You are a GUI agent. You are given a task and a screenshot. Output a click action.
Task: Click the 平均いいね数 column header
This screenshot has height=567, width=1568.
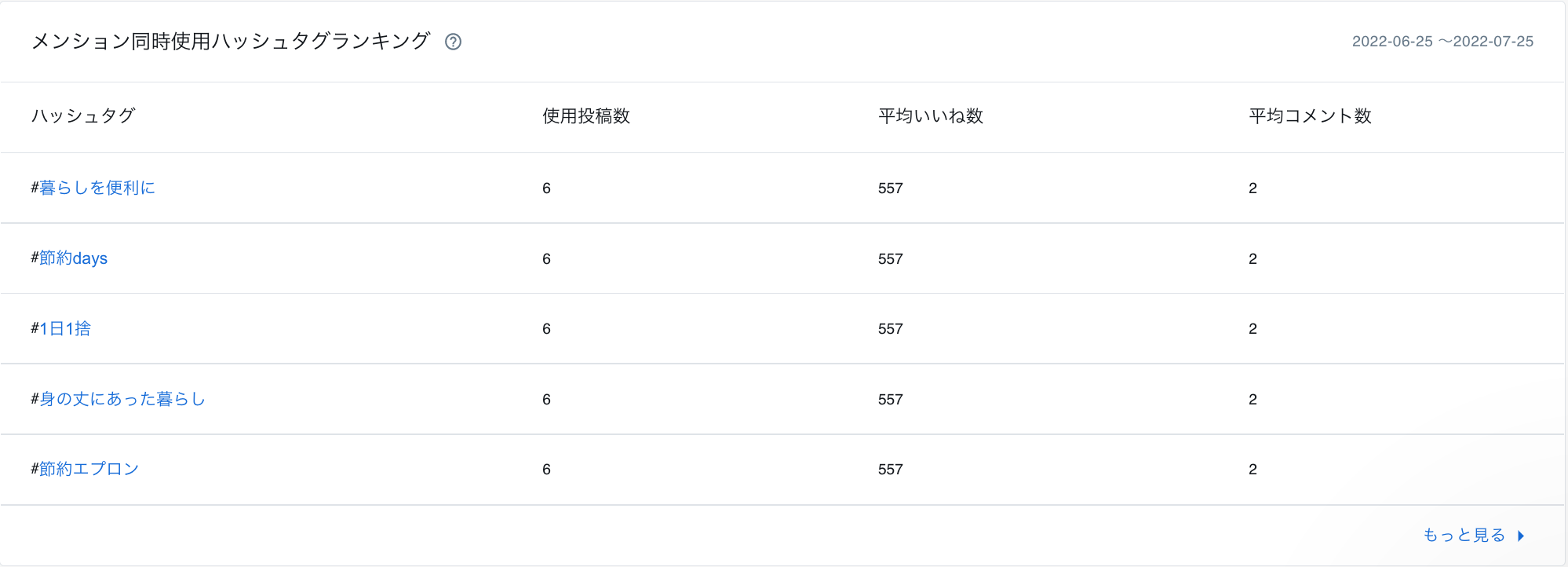tap(931, 116)
